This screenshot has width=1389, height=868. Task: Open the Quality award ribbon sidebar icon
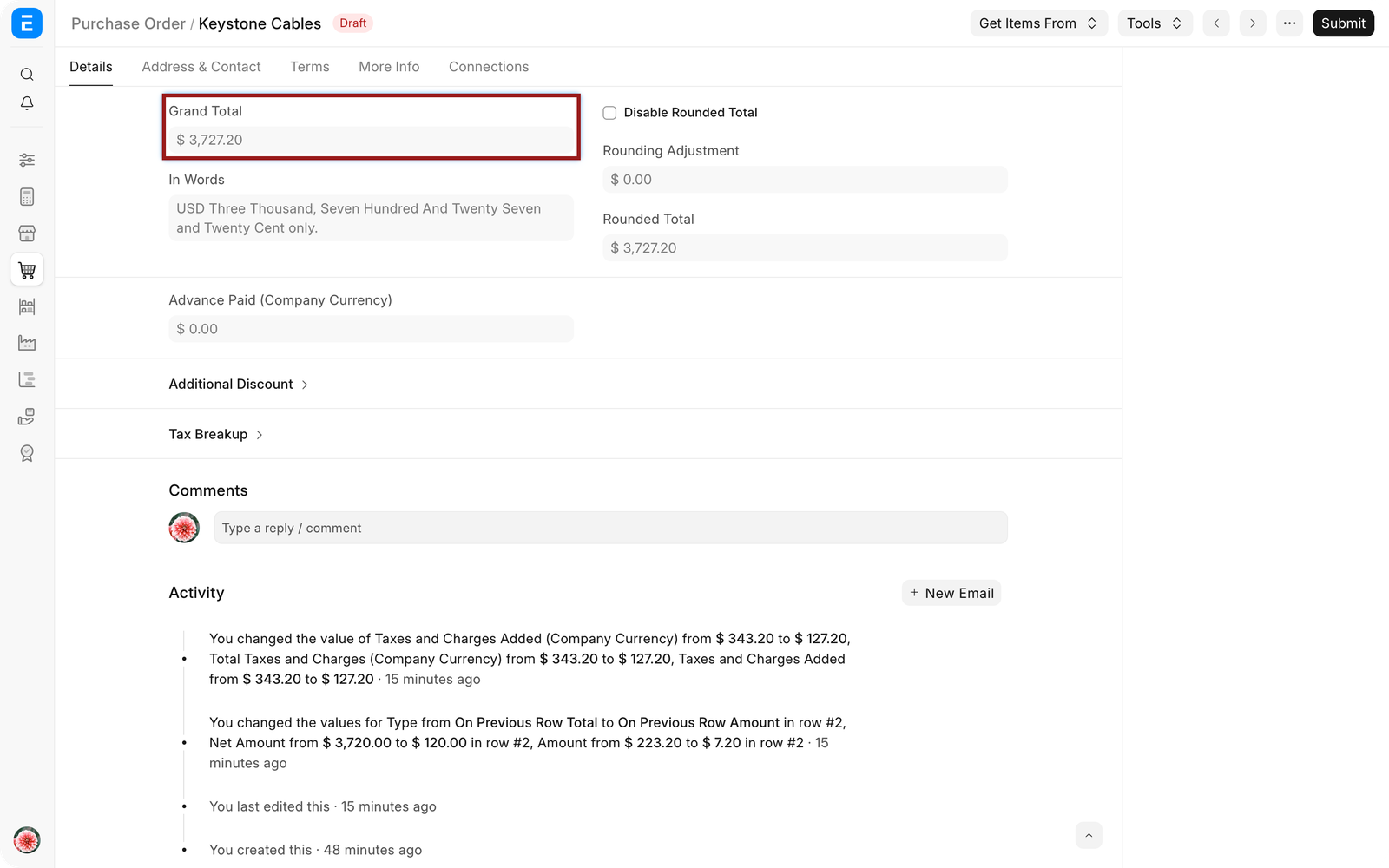pos(27,453)
